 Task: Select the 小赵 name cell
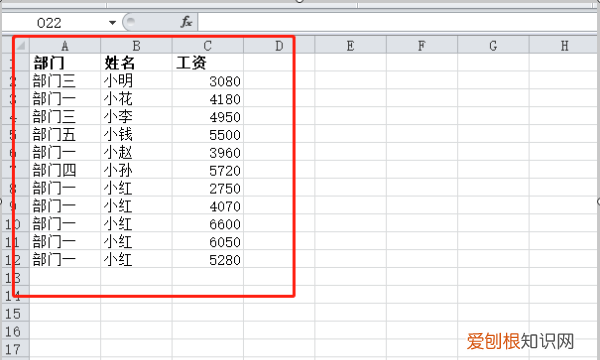[x=136, y=152]
